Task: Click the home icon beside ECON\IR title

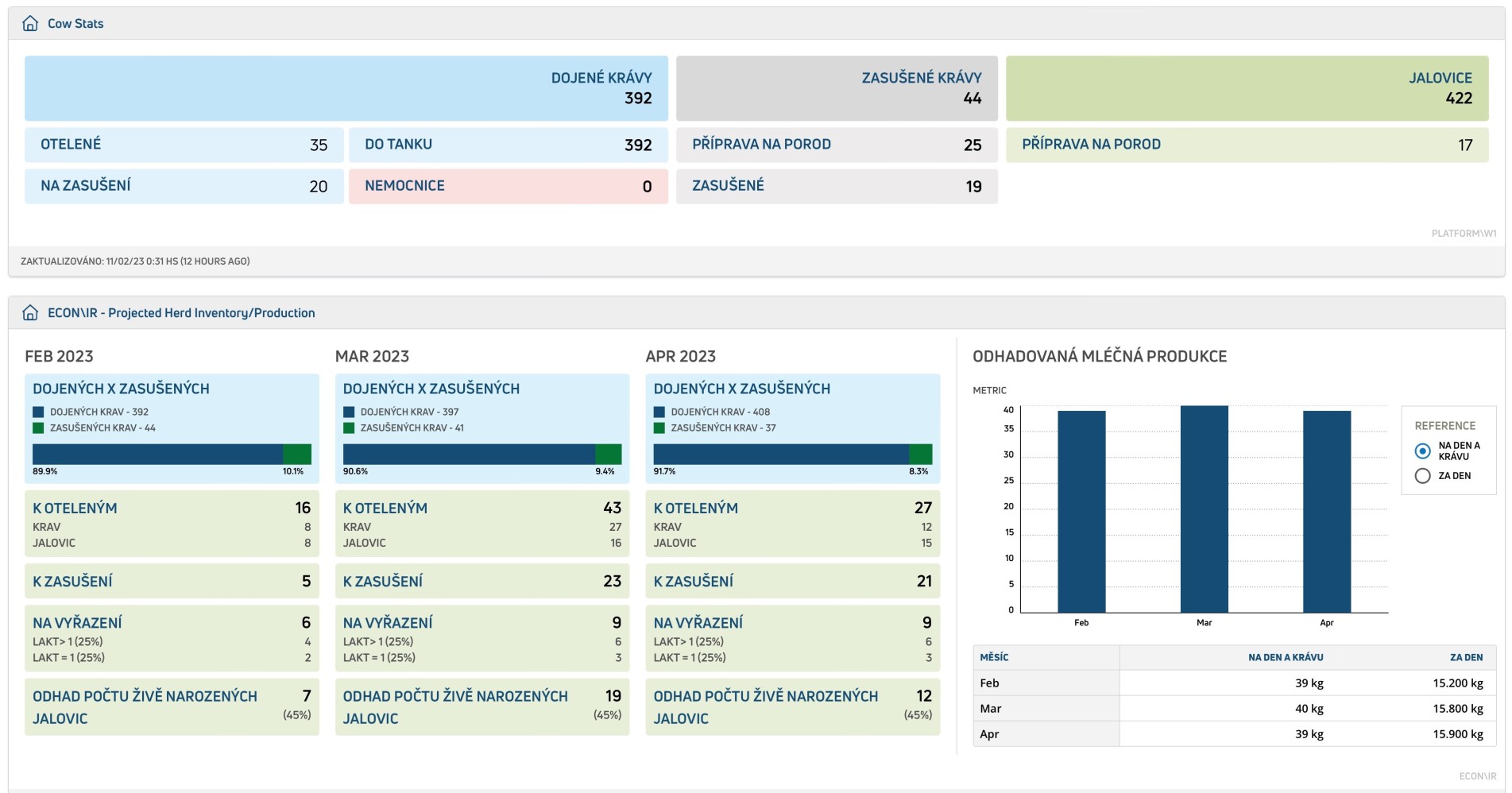Action: (x=30, y=313)
